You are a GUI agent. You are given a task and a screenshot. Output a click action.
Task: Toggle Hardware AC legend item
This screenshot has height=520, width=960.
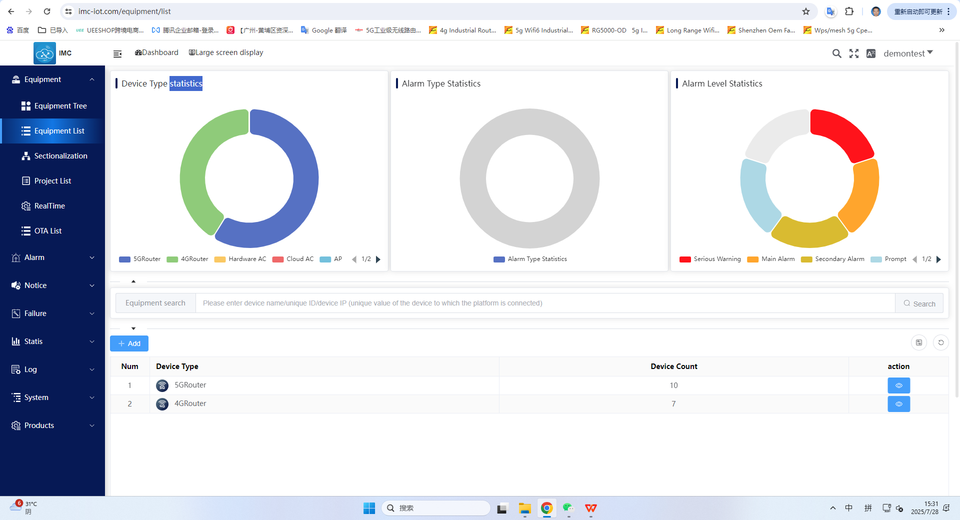(241, 259)
